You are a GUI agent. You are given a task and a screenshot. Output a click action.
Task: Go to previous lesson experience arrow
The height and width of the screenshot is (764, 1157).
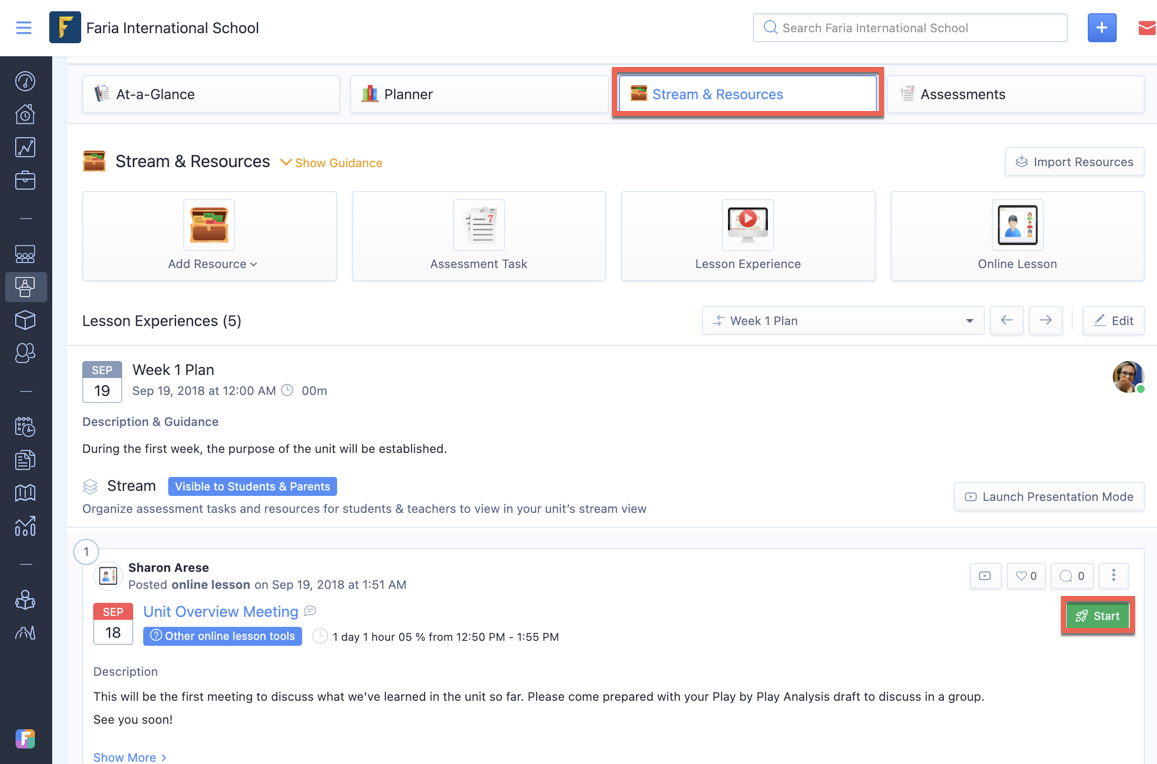[x=1006, y=320]
